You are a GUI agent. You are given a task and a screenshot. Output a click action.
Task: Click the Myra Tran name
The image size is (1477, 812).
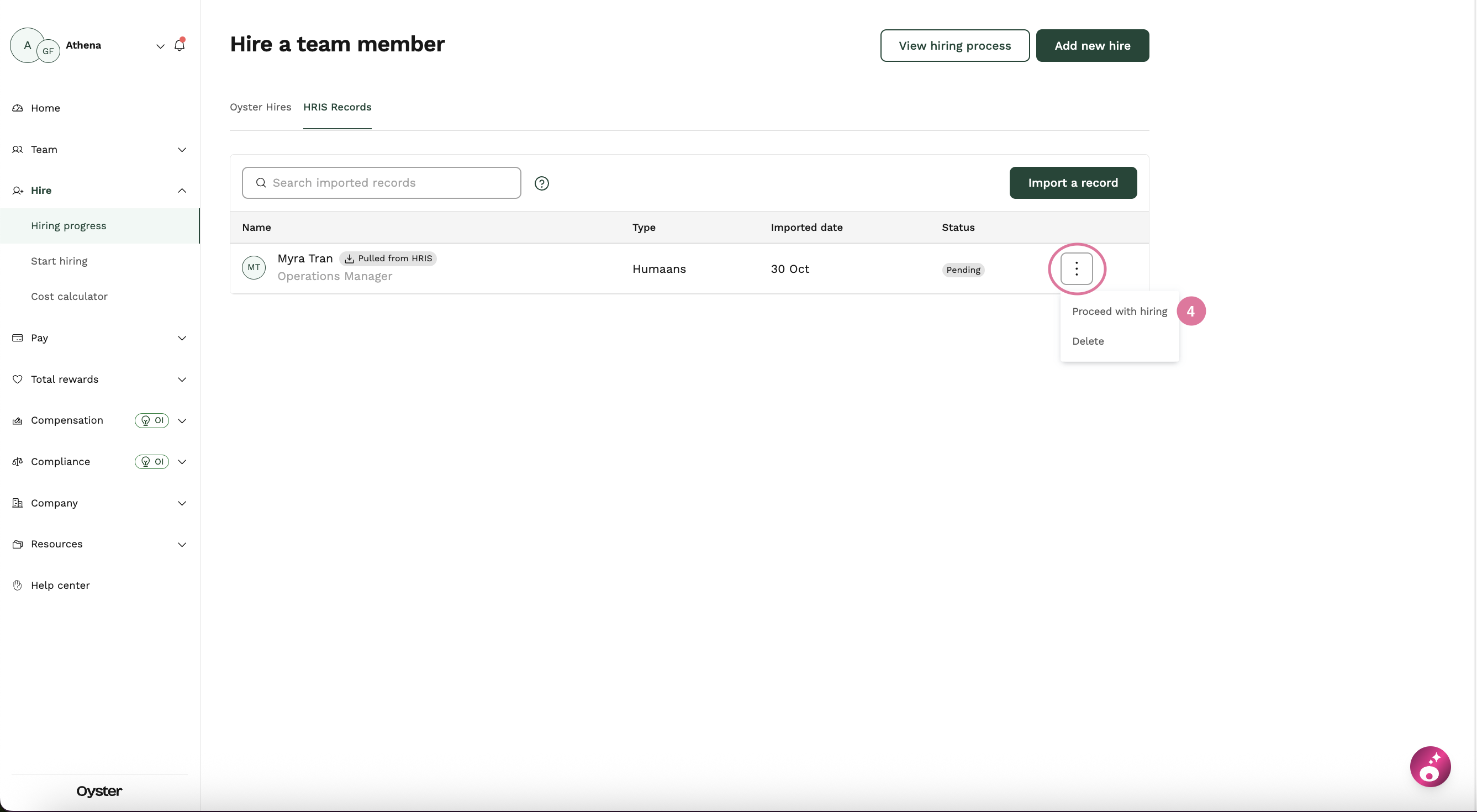(x=305, y=259)
